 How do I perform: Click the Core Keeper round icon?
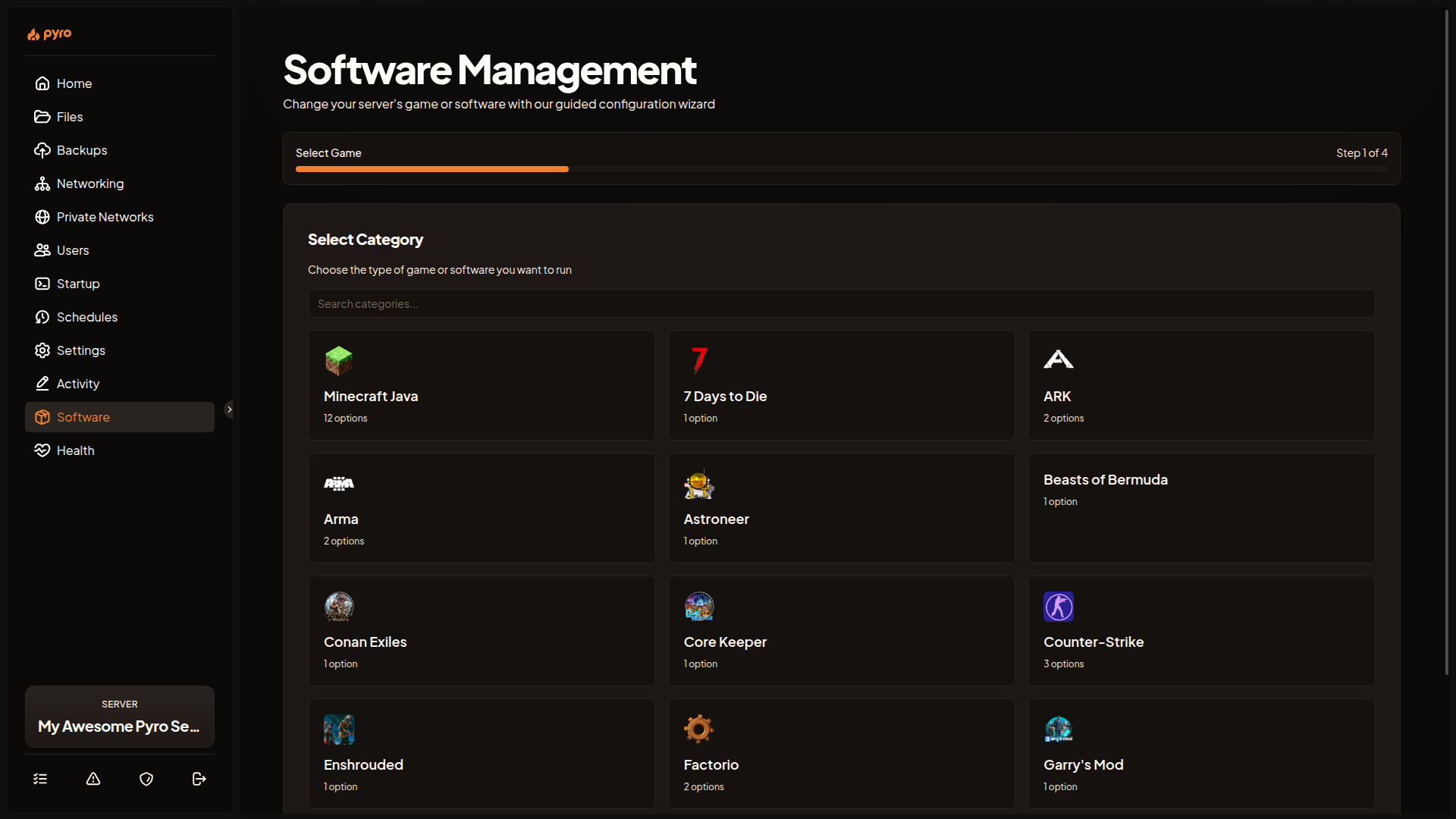(x=699, y=607)
